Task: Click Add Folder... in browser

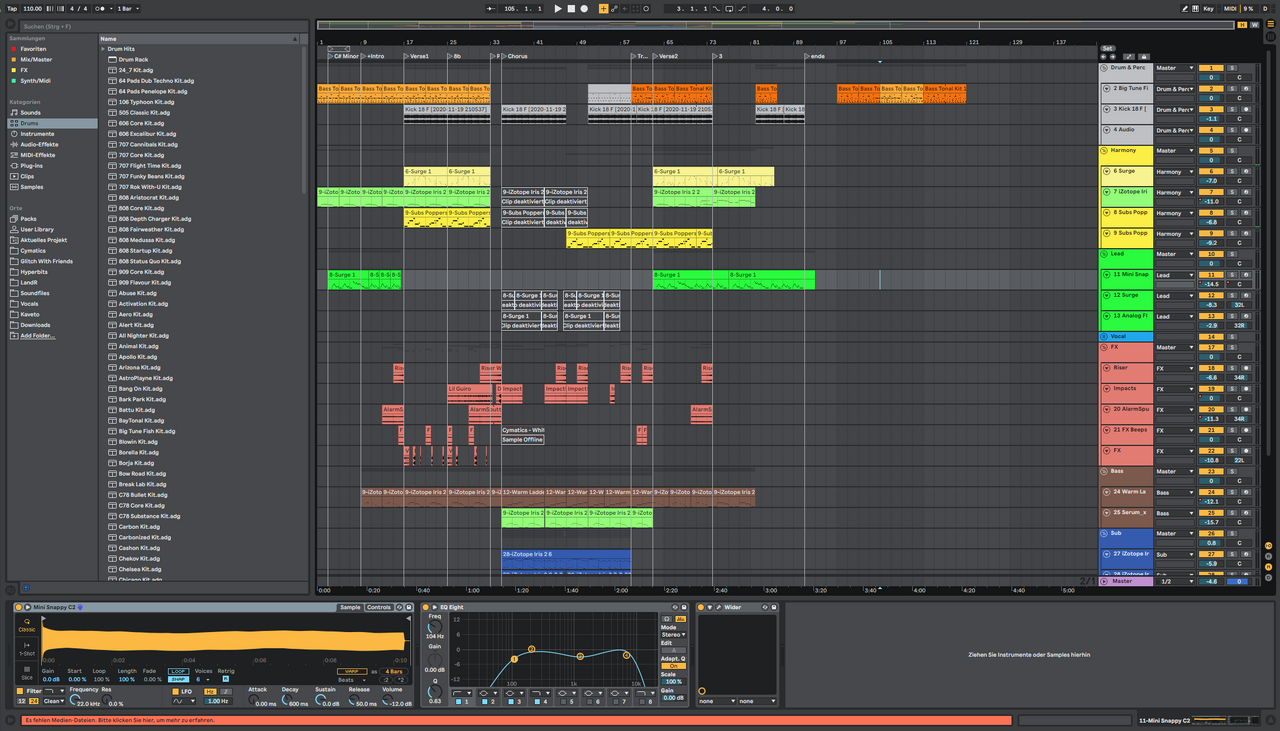Action: point(38,336)
